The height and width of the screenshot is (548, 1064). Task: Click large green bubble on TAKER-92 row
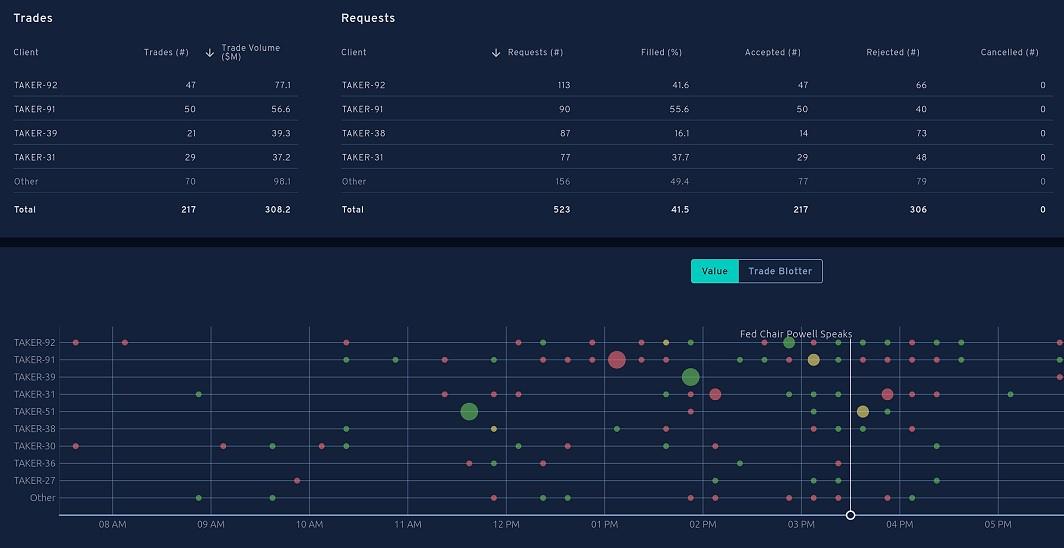tap(788, 342)
